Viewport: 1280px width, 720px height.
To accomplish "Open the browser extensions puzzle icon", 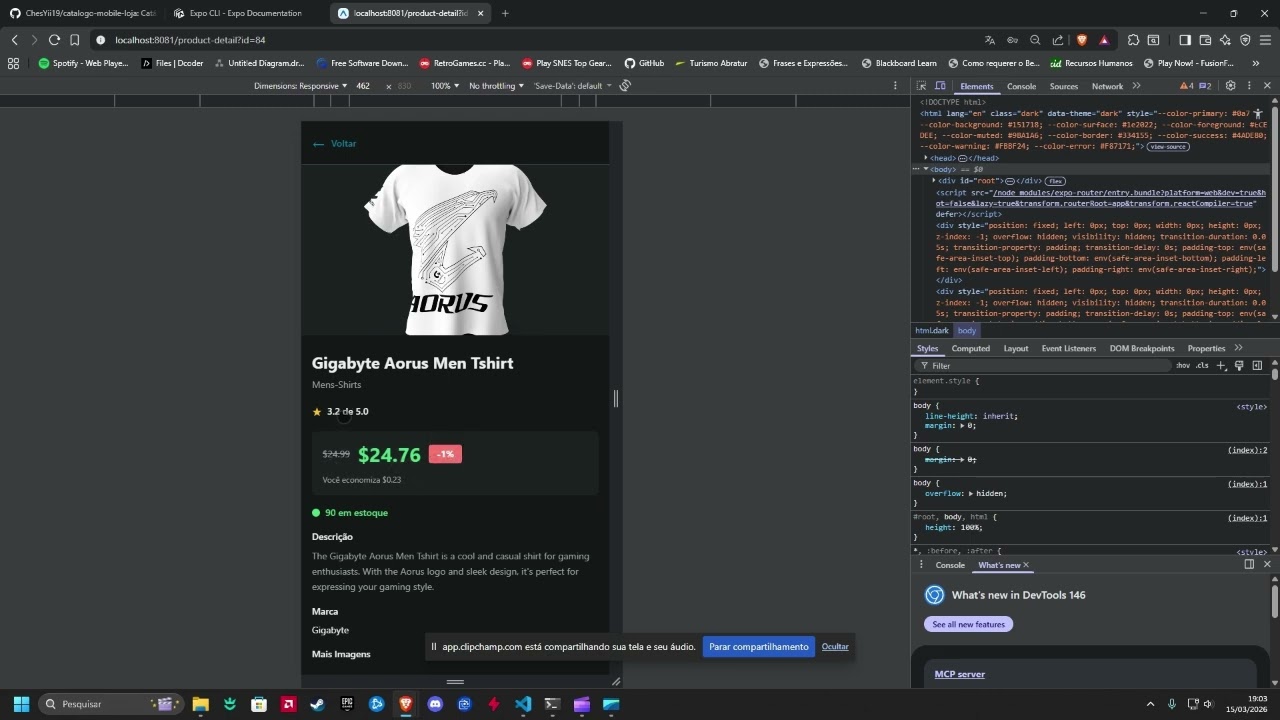I will click(x=1133, y=40).
